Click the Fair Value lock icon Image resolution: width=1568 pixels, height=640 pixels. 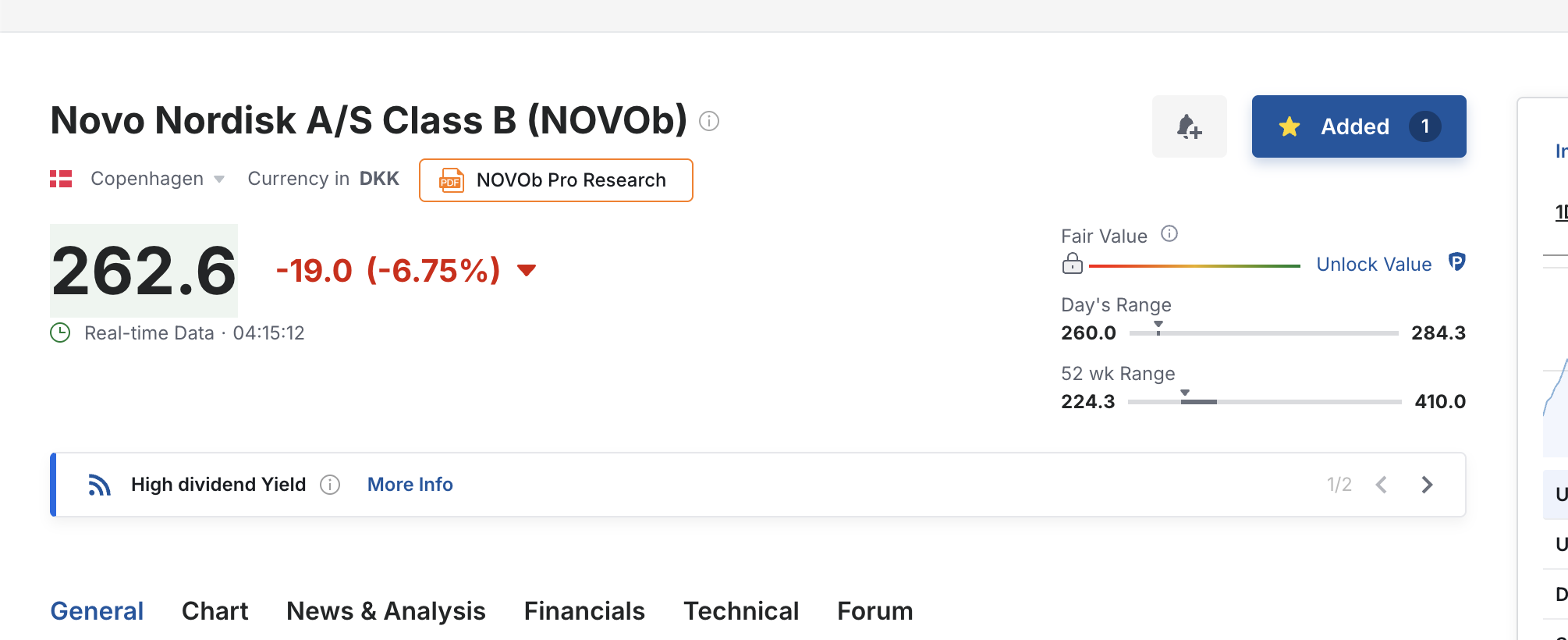tap(1073, 264)
